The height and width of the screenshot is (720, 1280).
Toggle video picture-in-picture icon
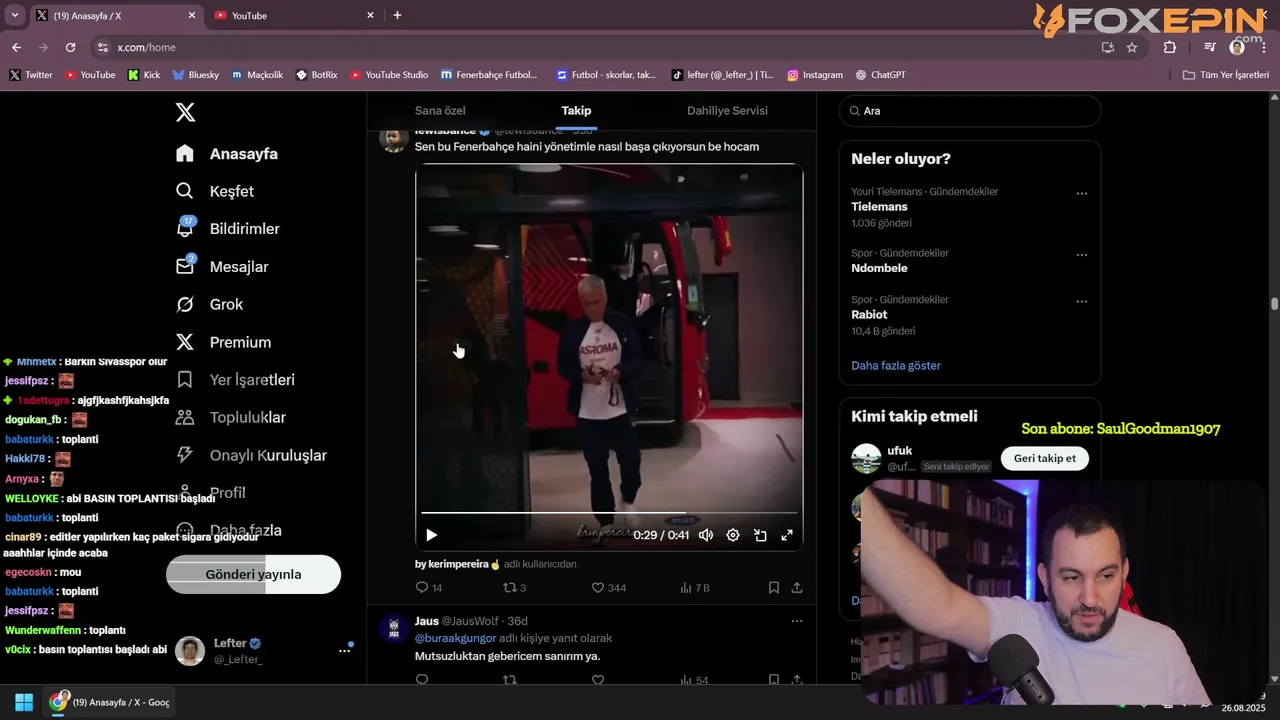(760, 535)
